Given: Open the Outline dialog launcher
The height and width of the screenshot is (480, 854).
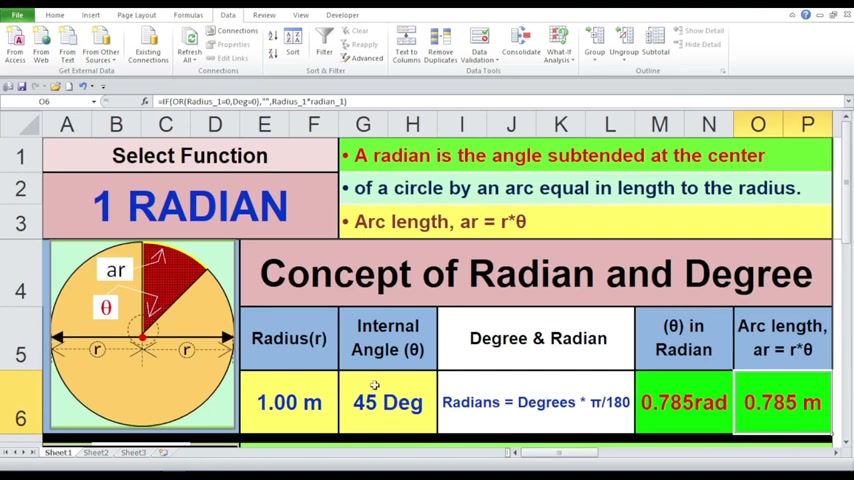Looking at the screenshot, I should click(723, 71).
